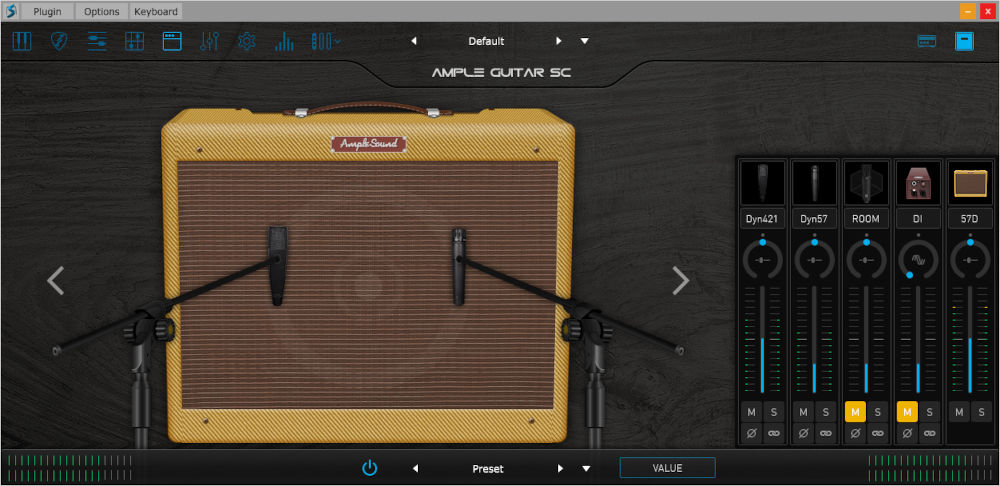1000x486 pixels.
Task: Solo the Dyn57 channel
Action: (x=826, y=412)
